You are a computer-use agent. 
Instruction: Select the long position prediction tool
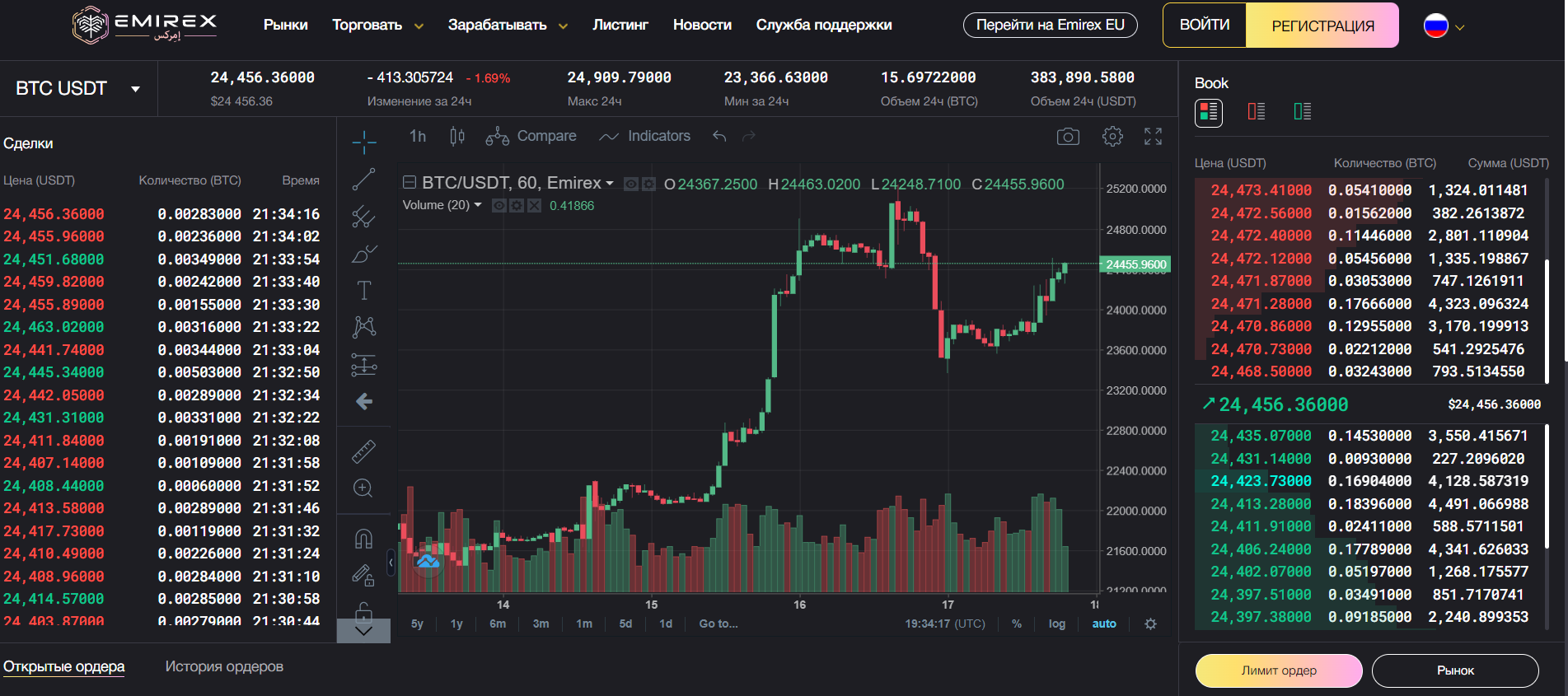(x=363, y=364)
